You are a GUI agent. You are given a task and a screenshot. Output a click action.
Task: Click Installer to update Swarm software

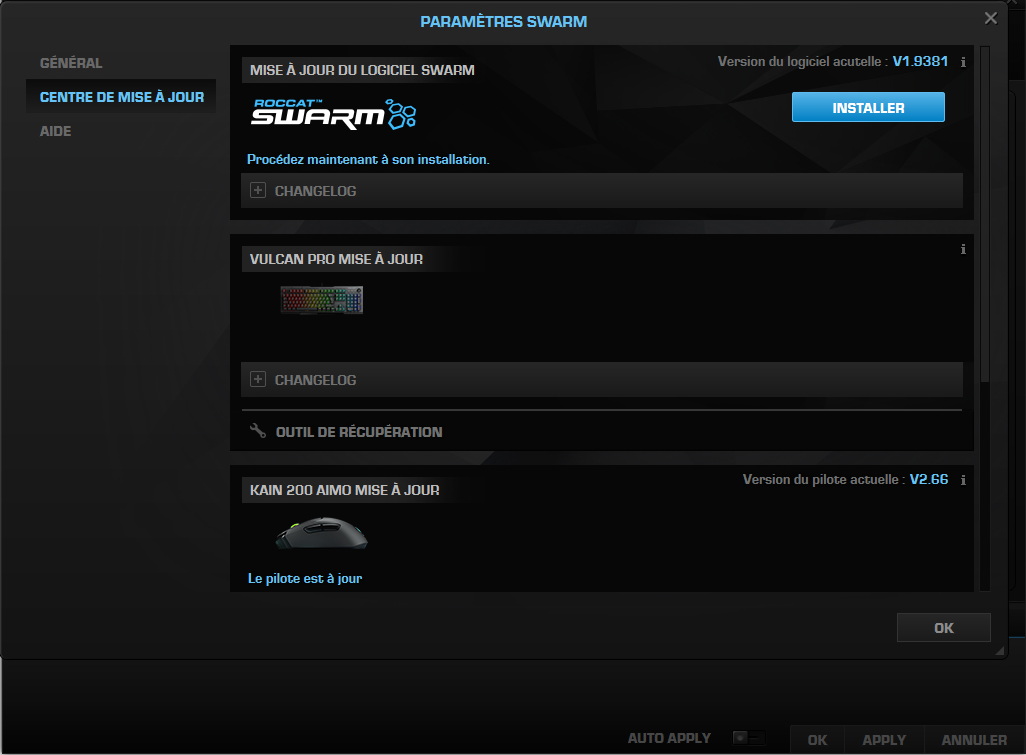pos(867,106)
